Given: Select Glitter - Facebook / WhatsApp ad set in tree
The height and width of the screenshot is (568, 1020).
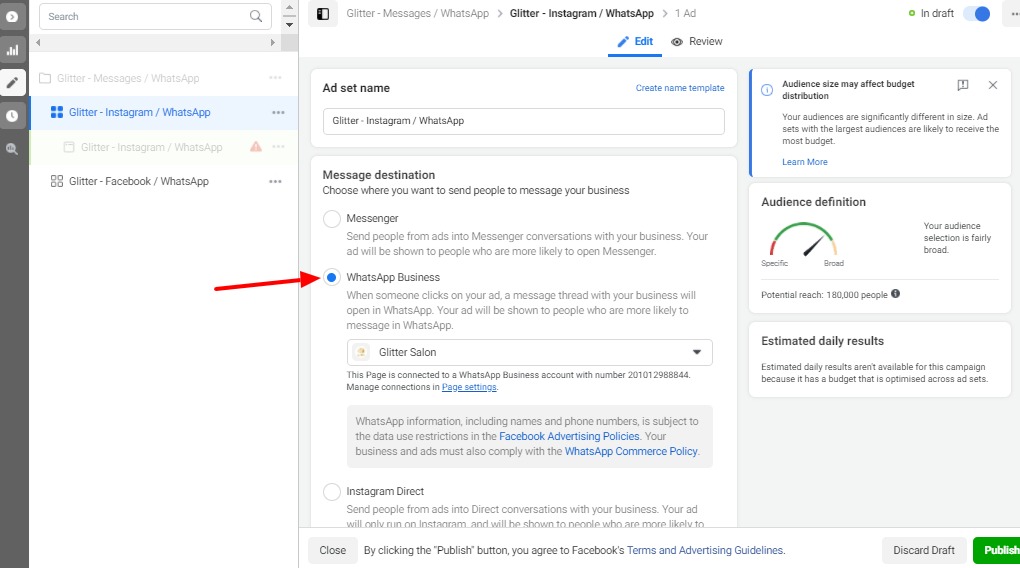Looking at the screenshot, I should point(139,182).
